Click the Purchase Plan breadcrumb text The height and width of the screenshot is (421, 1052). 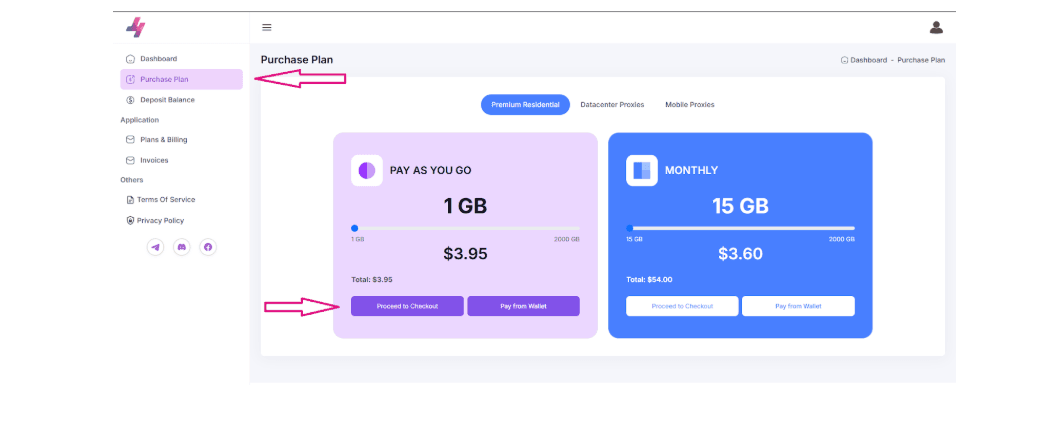(921, 60)
